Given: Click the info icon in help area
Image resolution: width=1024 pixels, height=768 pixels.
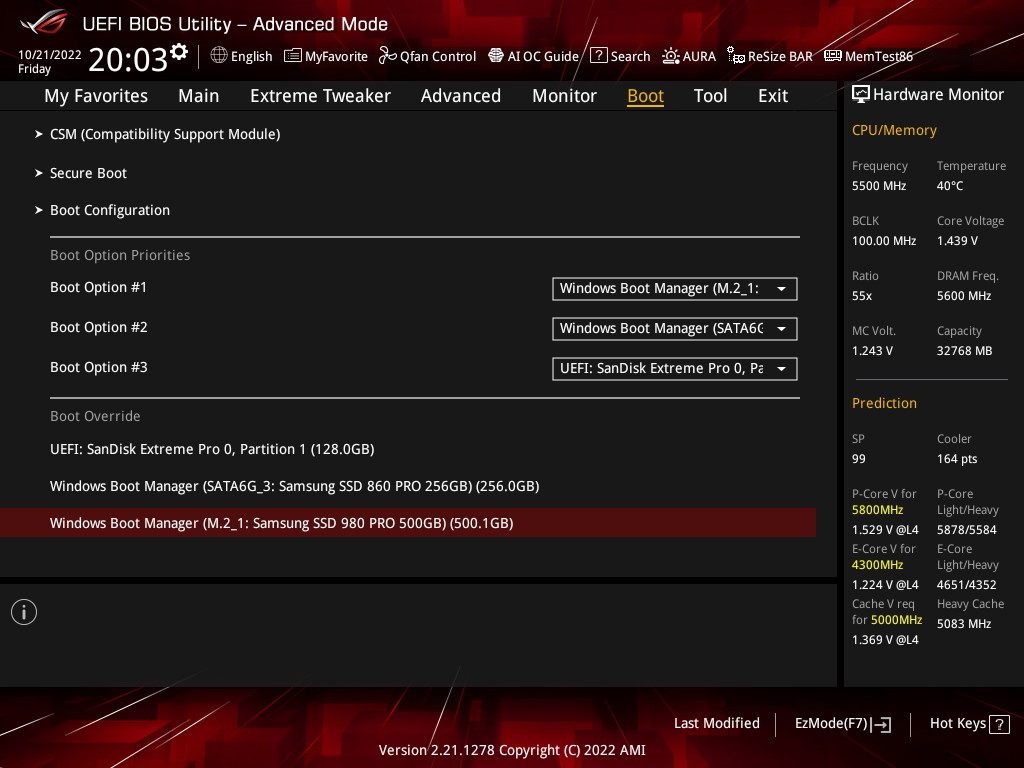Looking at the screenshot, I should 24,612.
